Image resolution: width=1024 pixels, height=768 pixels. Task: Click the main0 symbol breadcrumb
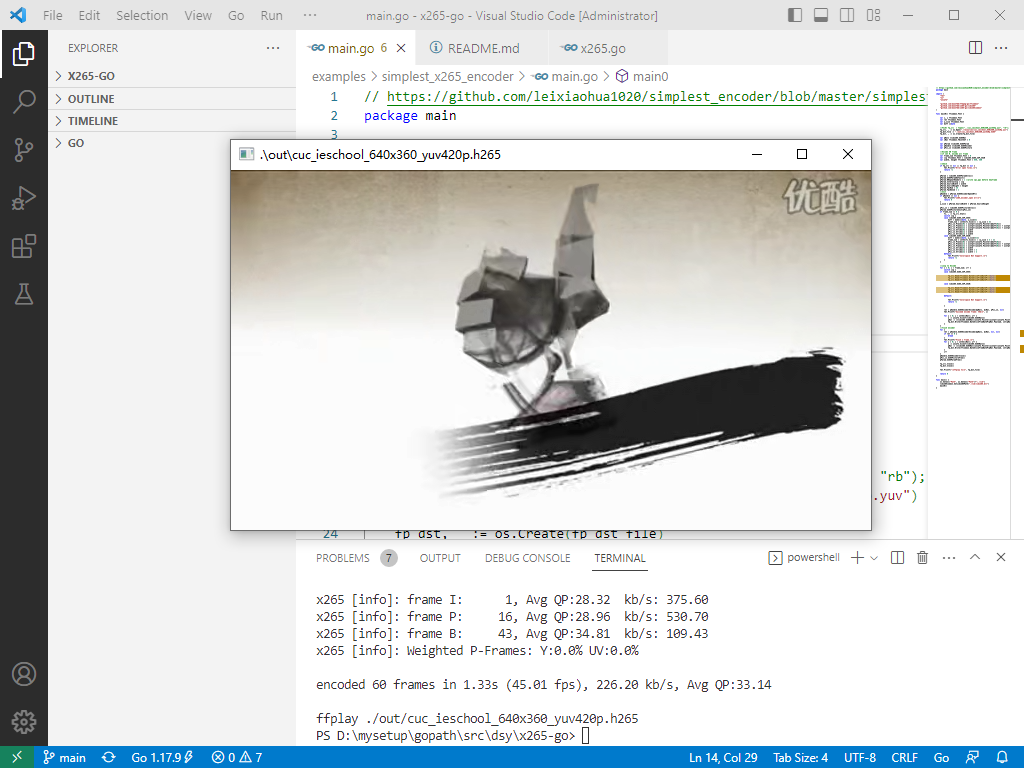(643, 76)
